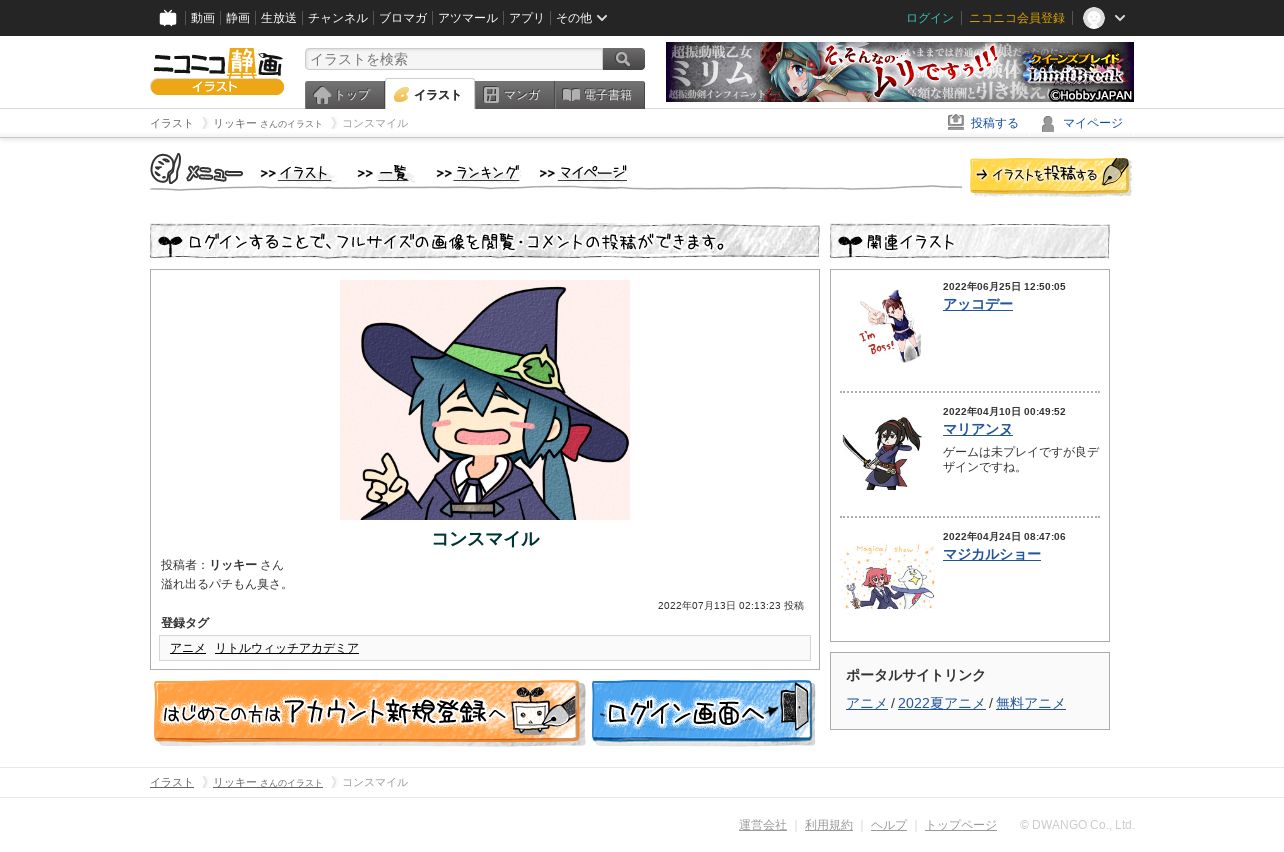Open アプリ in top bar
The height and width of the screenshot is (852, 1284).
coord(527,18)
